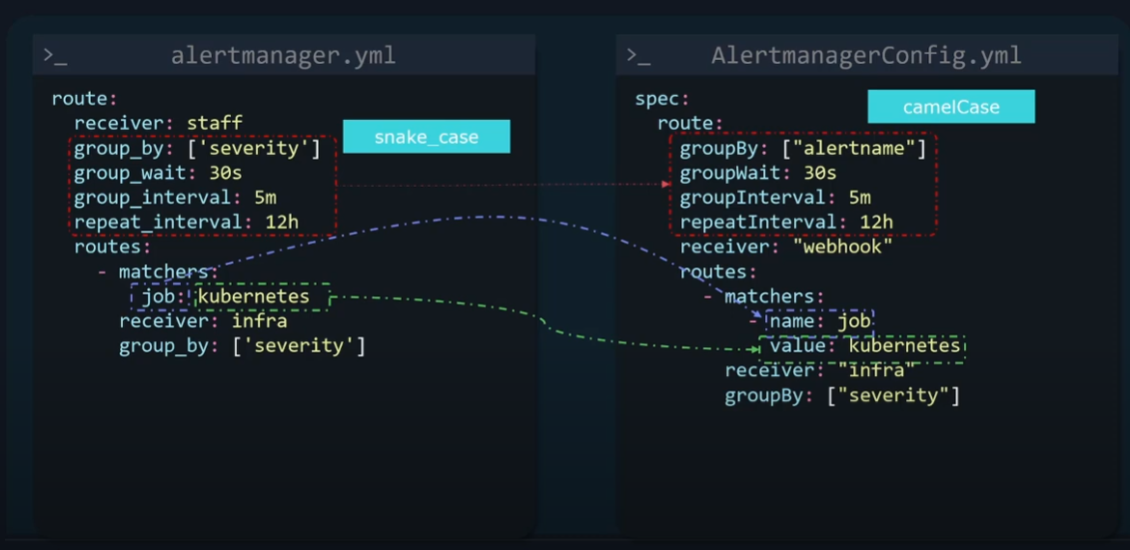Select the AlertmanagerConfig.yml panel title

click(x=866, y=56)
